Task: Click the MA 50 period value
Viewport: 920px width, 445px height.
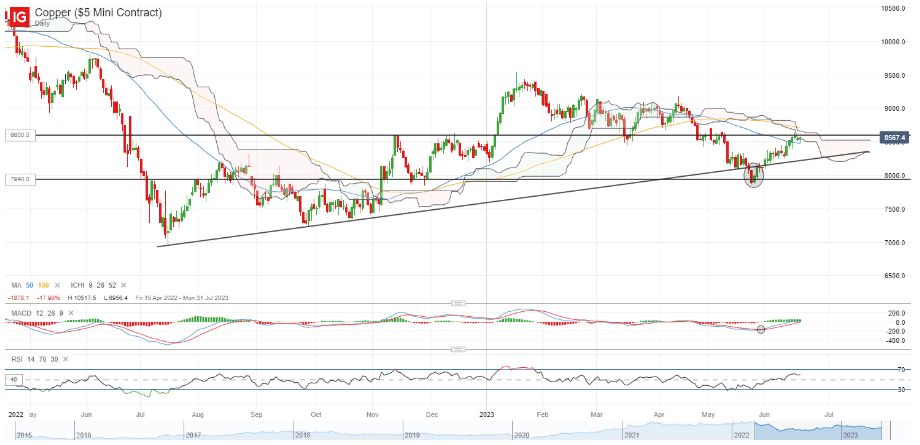Action: pyautogui.click(x=29, y=285)
